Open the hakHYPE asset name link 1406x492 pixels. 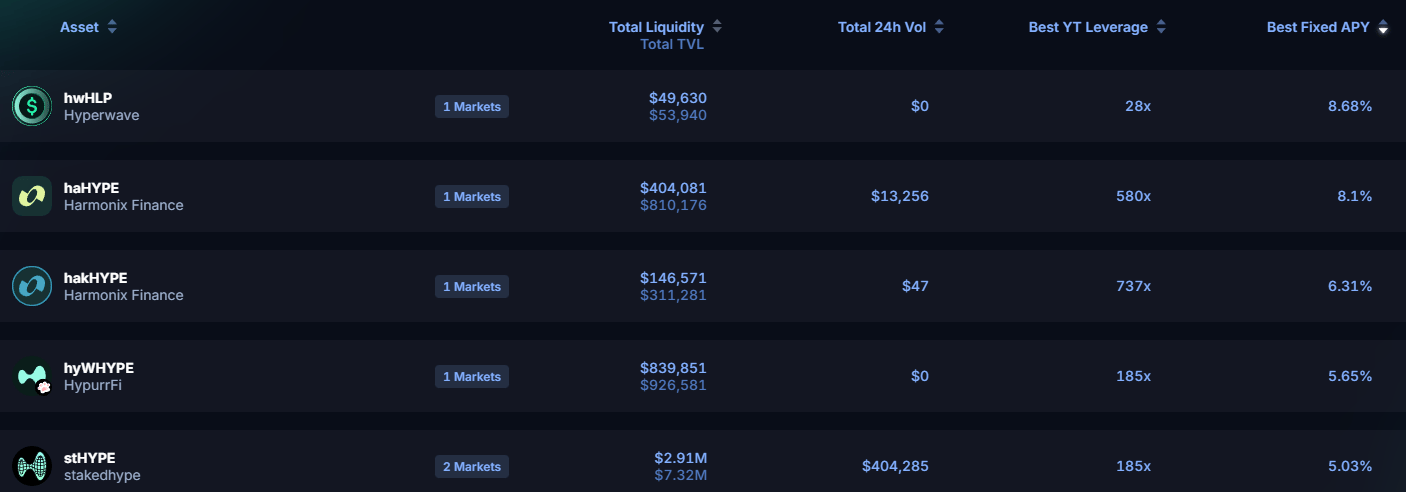point(95,278)
